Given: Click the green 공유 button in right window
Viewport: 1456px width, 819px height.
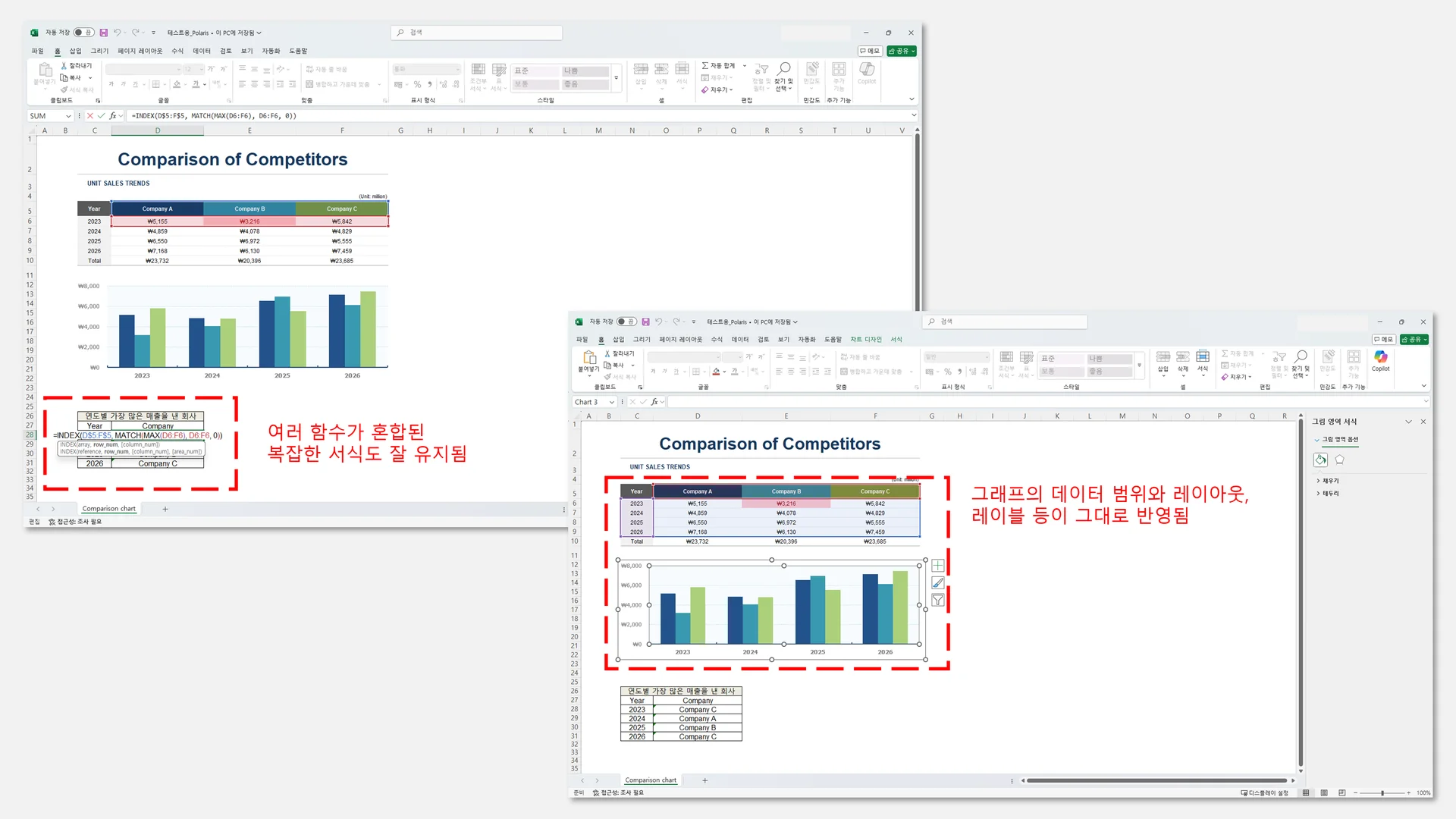Looking at the screenshot, I should tap(1414, 339).
